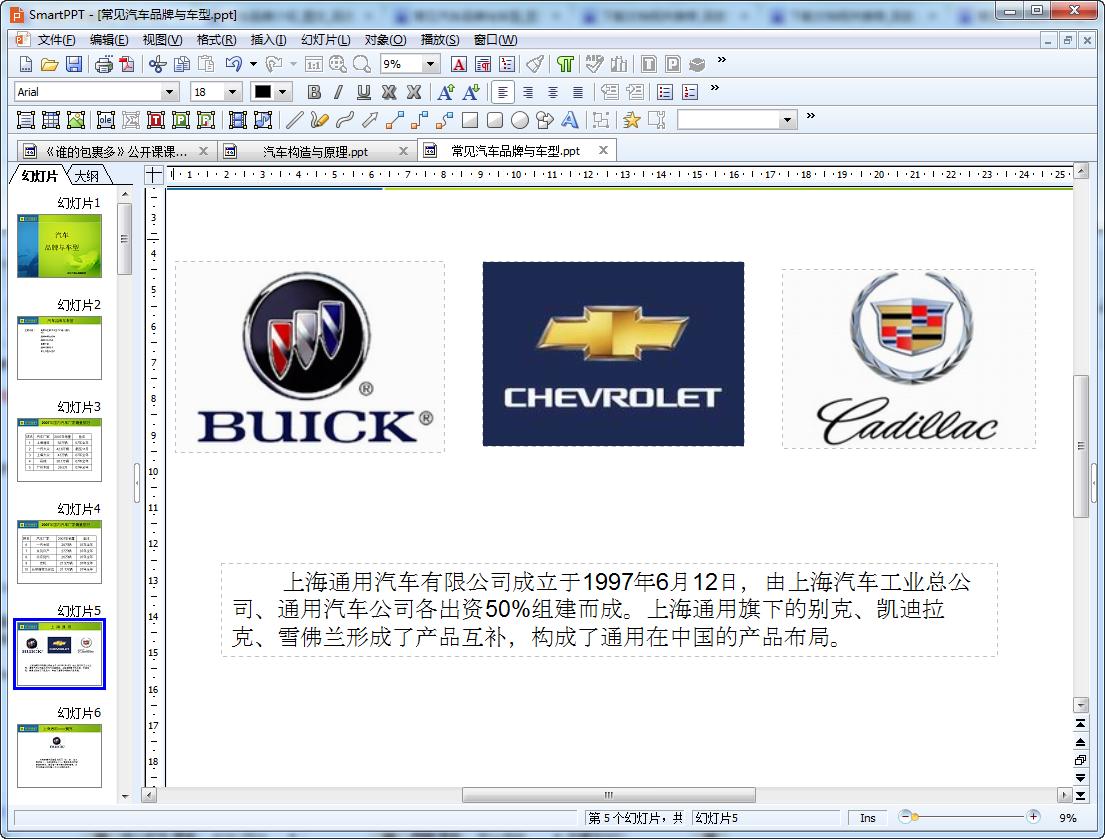Go to next slide with down arrow
Image resolution: width=1105 pixels, height=839 pixels.
1080,778
